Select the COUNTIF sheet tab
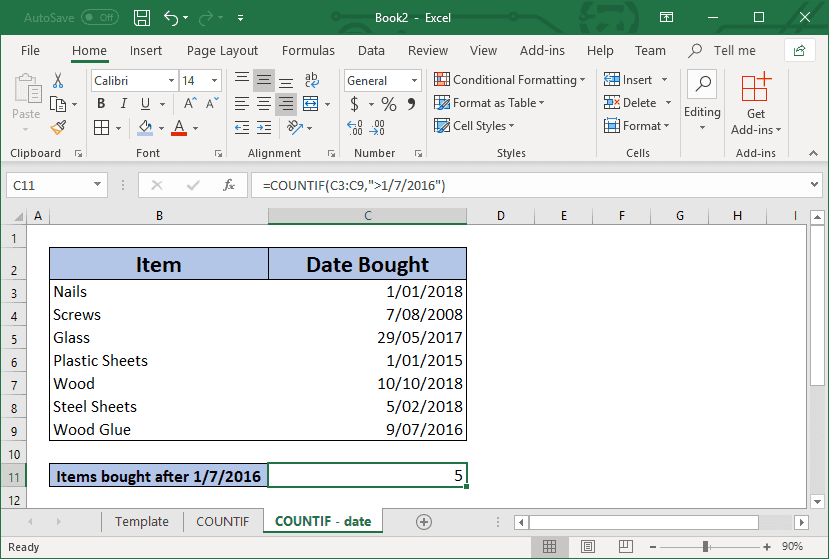The height and width of the screenshot is (559, 829). (223, 521)
